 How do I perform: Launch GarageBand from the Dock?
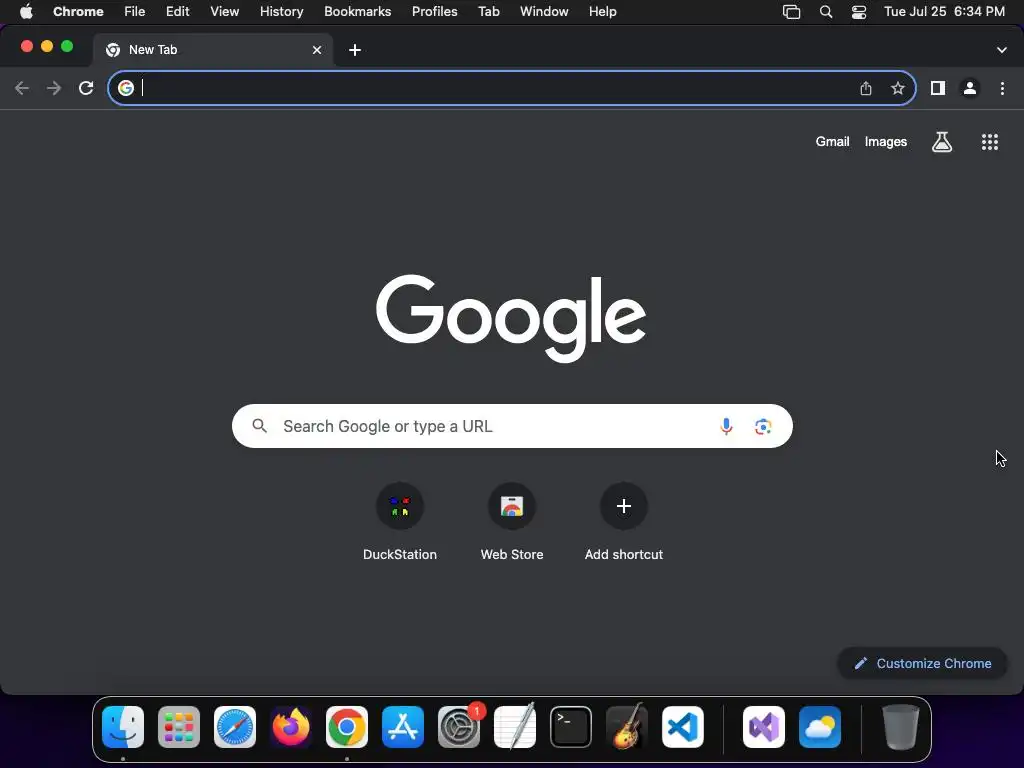point(627,727)
